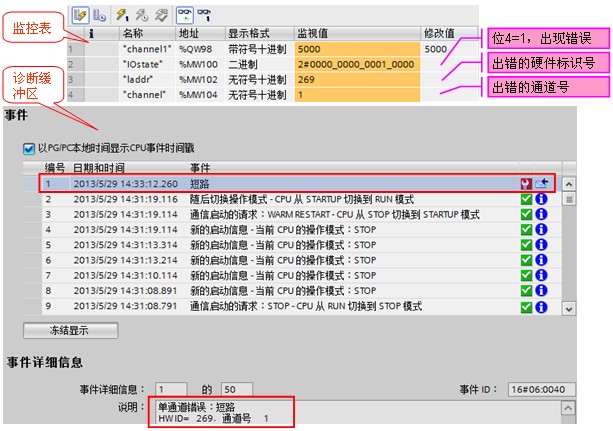Click address cell %MW100
Screen dimensions: 613x431
pos(200,64)
